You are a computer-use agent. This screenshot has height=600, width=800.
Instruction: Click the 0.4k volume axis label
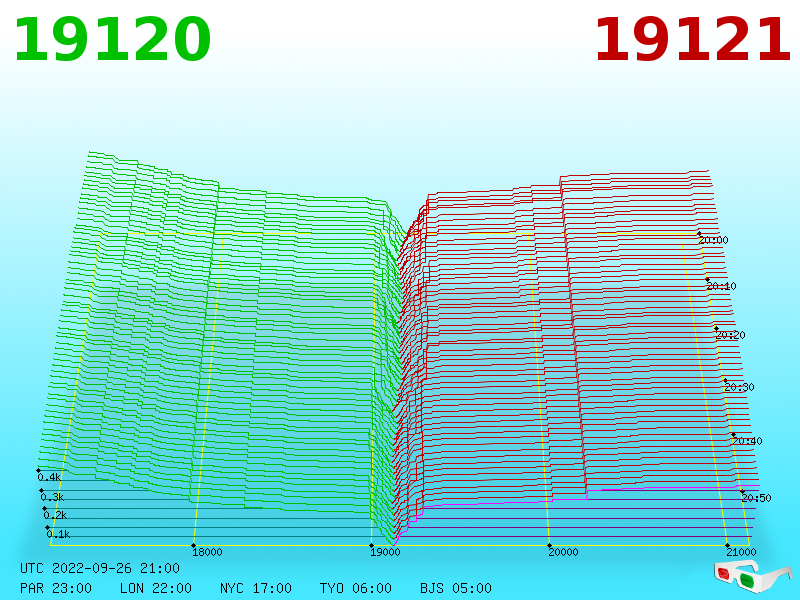[49, 478]
